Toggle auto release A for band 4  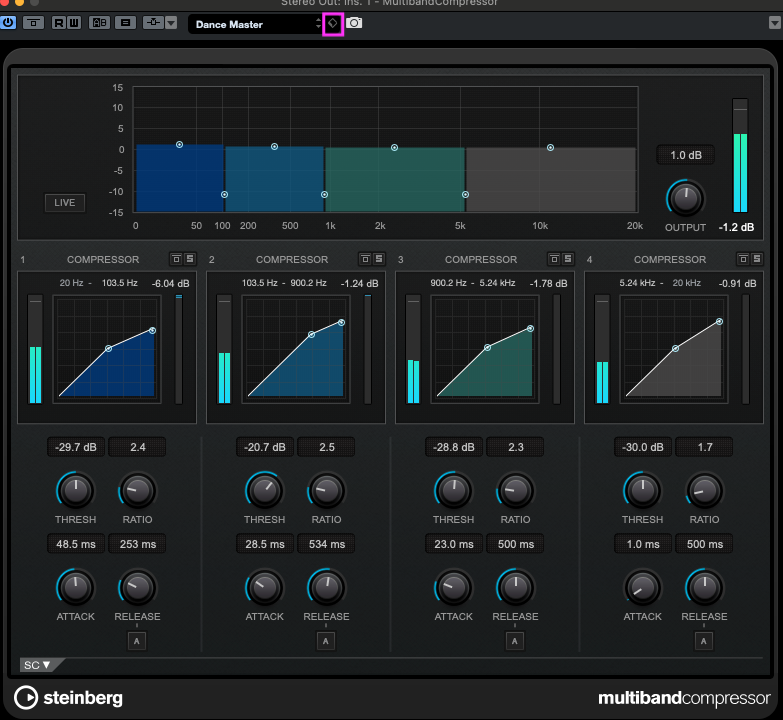point(704,641)
